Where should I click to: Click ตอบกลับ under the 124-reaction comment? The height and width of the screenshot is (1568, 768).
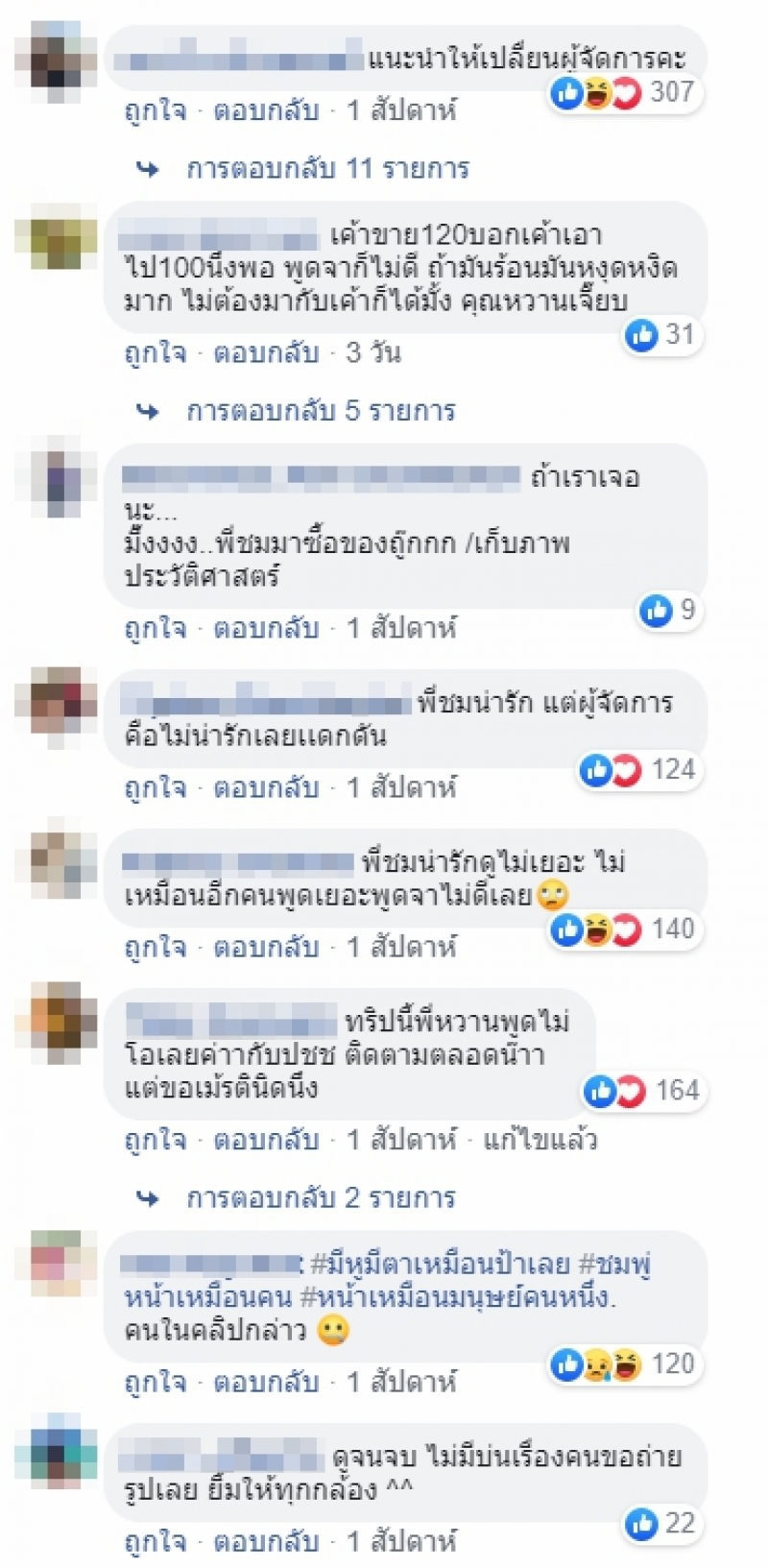coord(266,788)
